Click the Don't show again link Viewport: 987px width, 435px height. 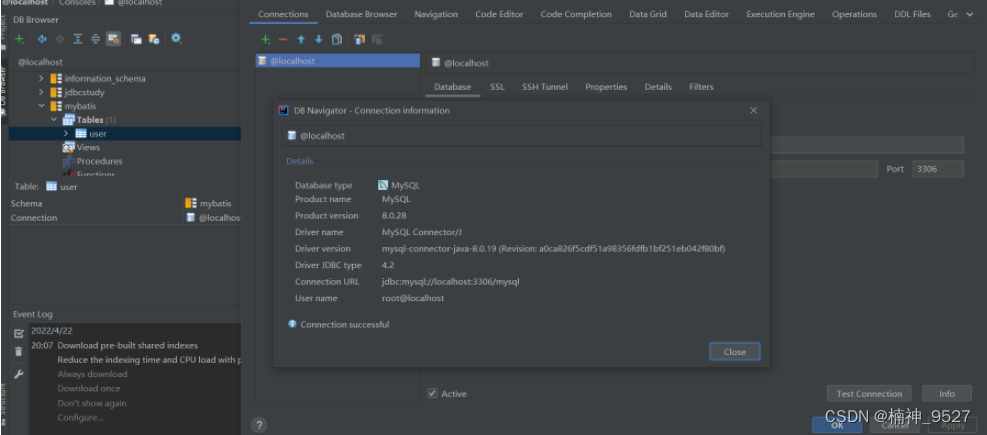click(92, 404)
